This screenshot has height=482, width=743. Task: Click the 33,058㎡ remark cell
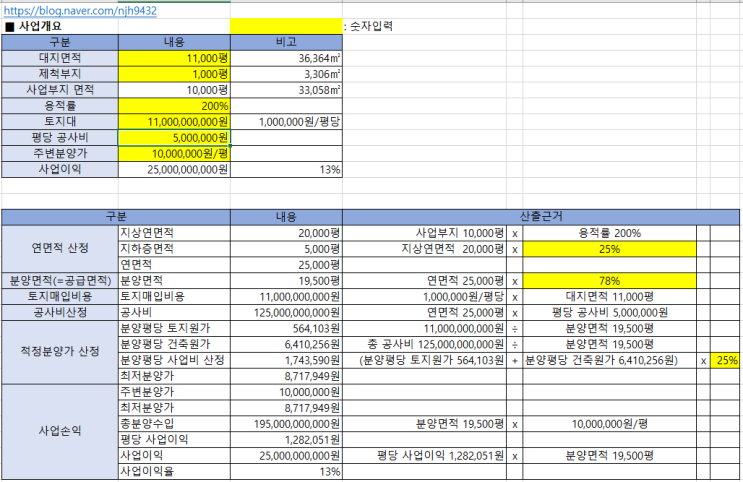click(x=286, y=90)
